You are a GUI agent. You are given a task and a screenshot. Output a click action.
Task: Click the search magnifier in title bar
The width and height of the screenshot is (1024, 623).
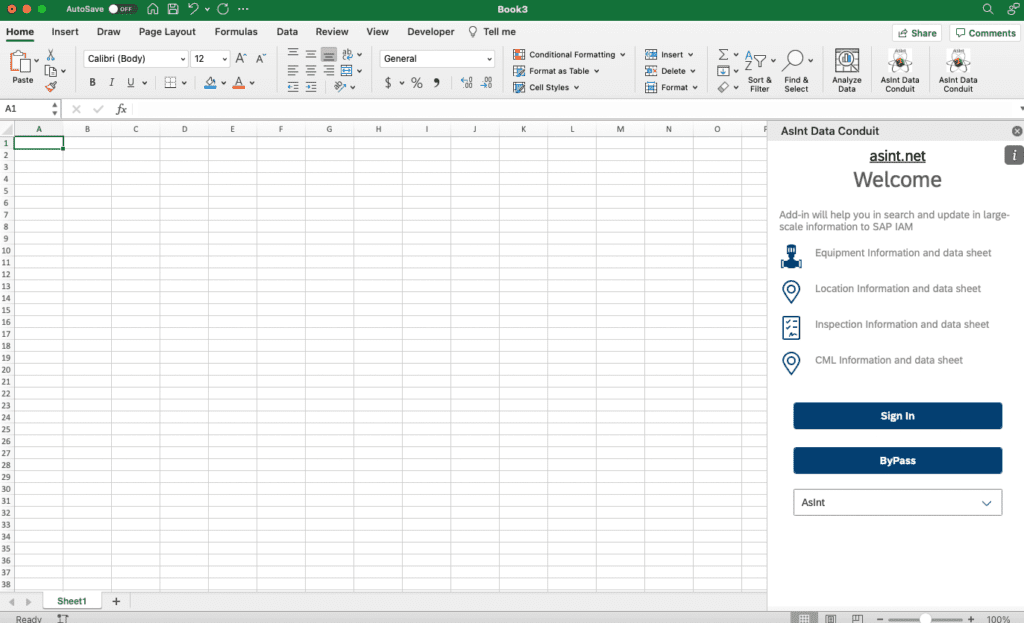pyautogui.click(x=987, y=9)
